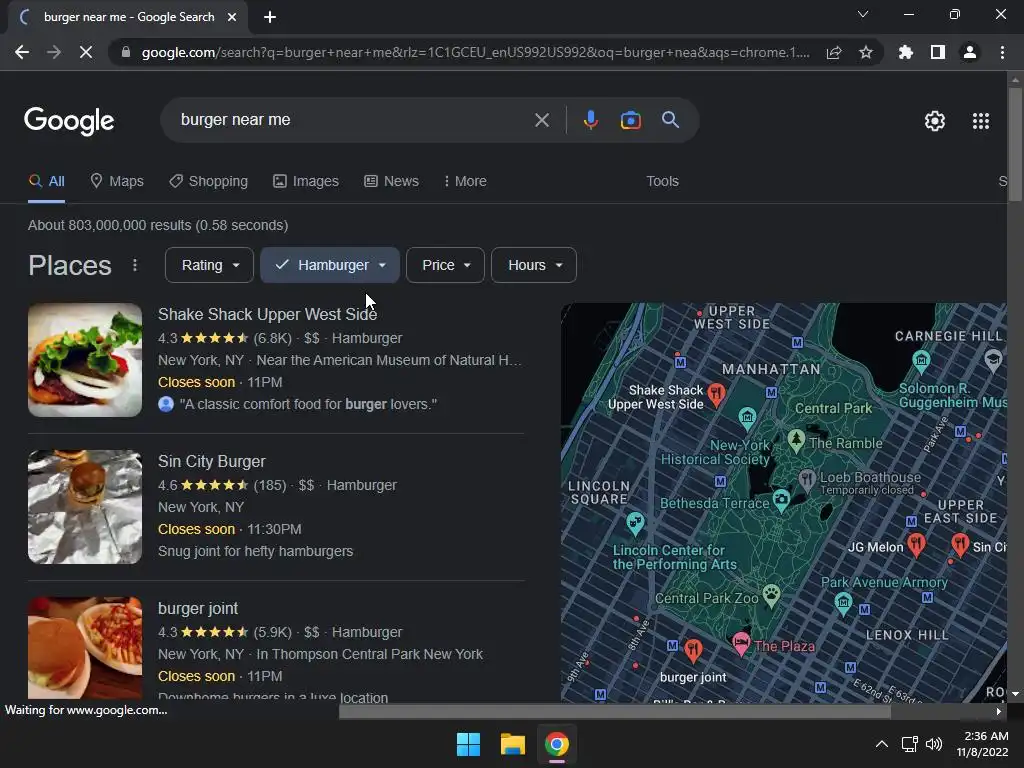Click the Google logo
1024x768 pixels.
[69, 121]
